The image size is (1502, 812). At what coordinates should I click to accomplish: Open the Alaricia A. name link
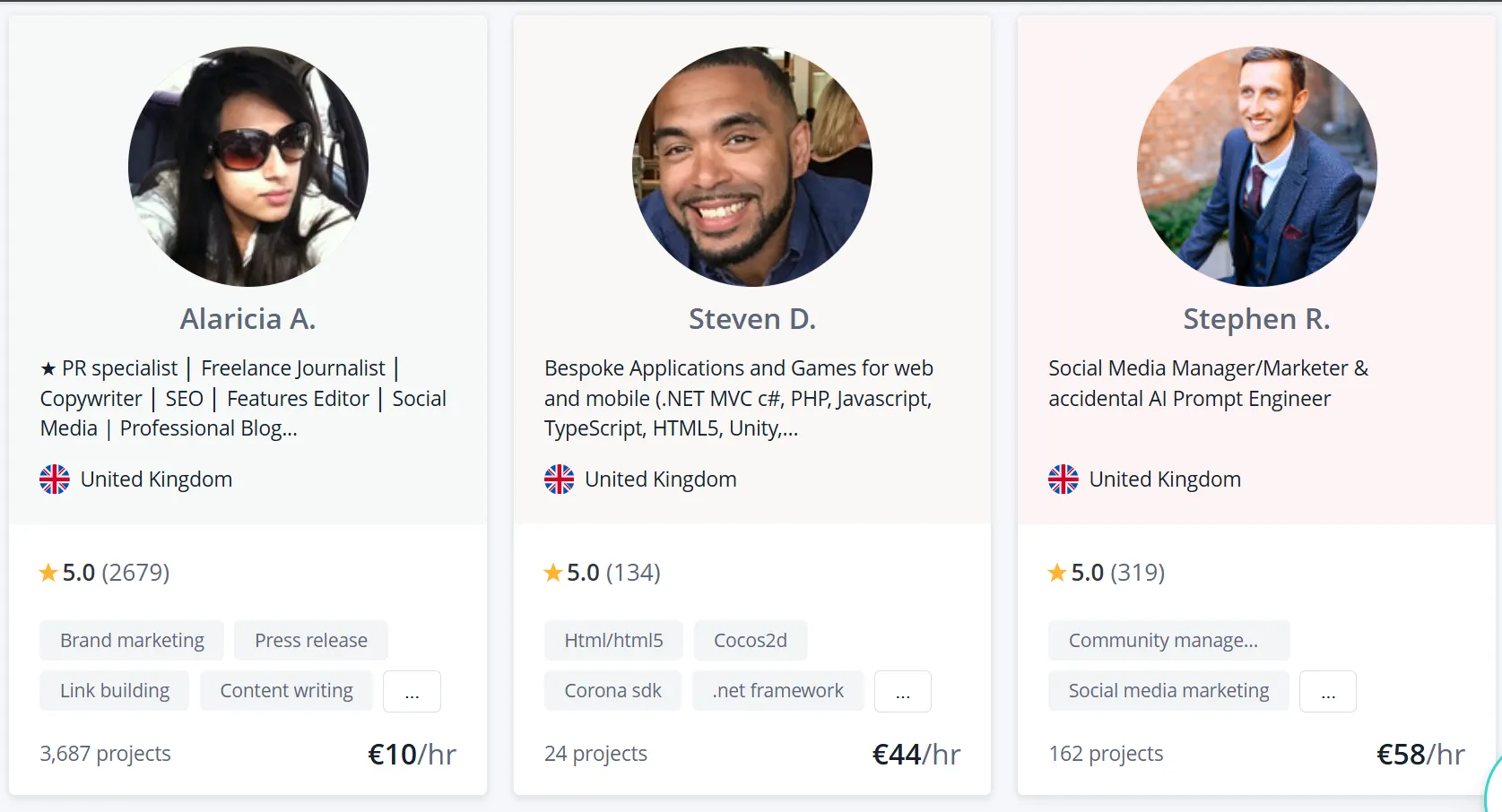coord(247,319)
